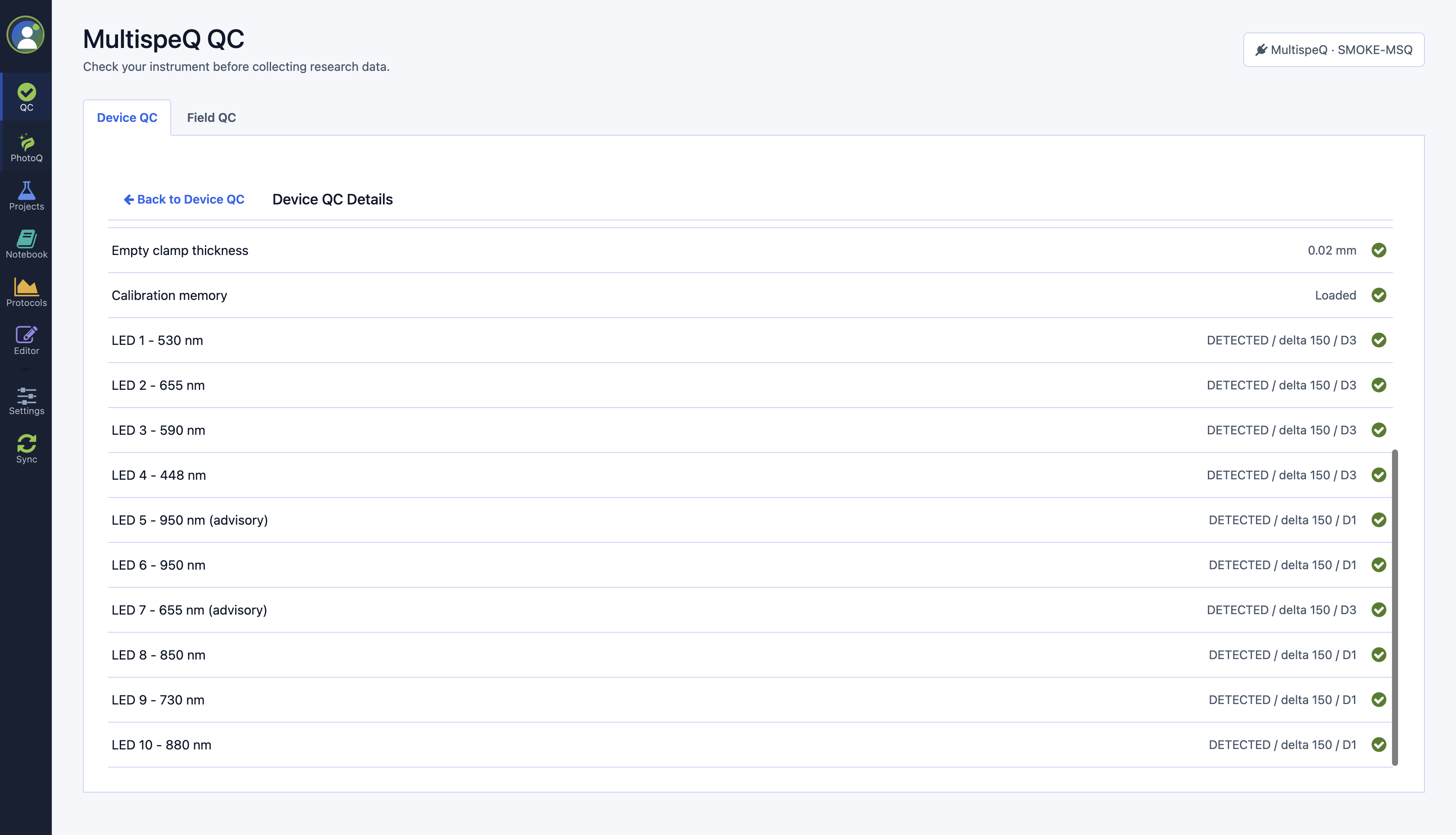Launch the Editor from the sidebar
The height and width of the screenshot is (835, 1456).
click(26, 341)
